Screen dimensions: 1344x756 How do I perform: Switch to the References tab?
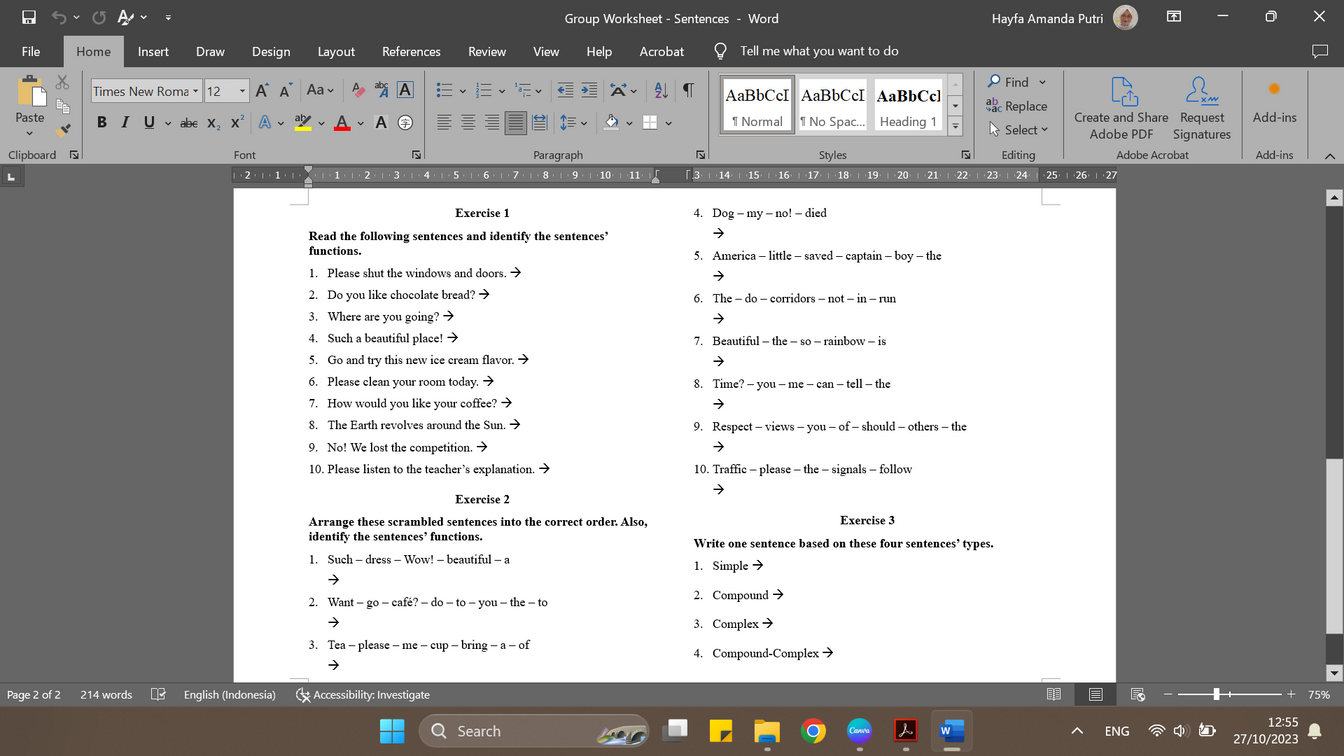click(411, 51)
